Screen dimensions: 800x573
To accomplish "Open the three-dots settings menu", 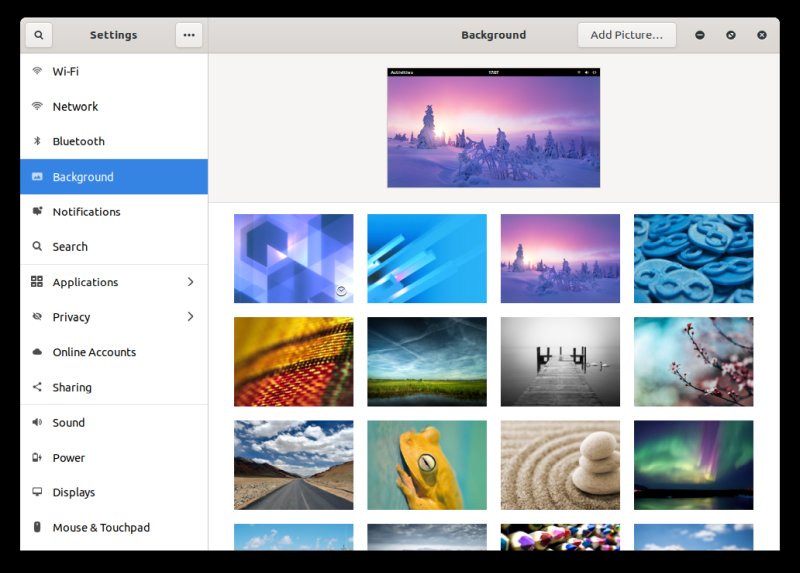I will [188, 35].
